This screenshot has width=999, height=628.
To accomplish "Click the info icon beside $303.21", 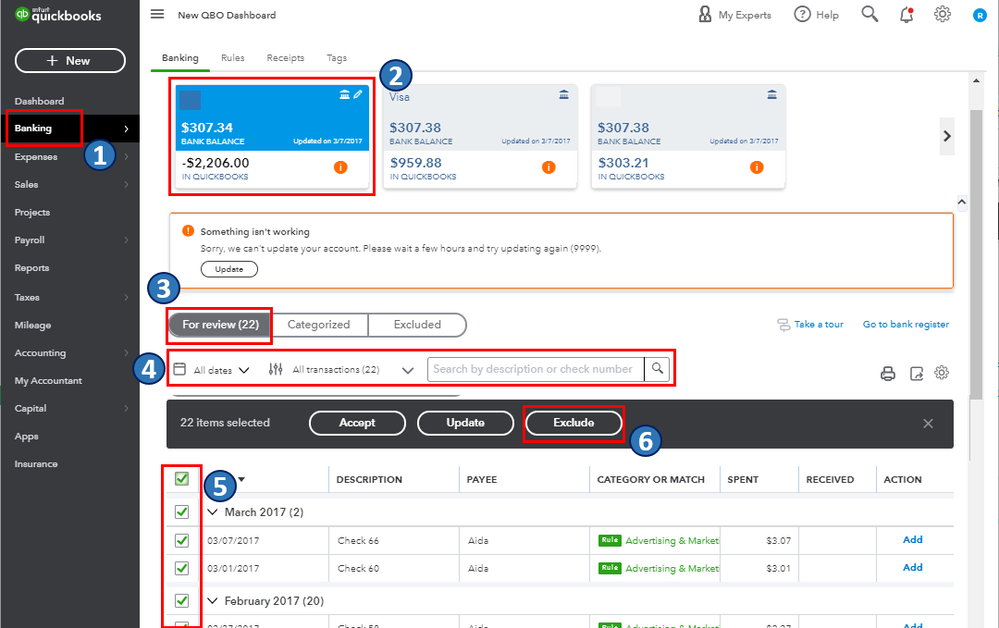I will (x=756, y=168).
